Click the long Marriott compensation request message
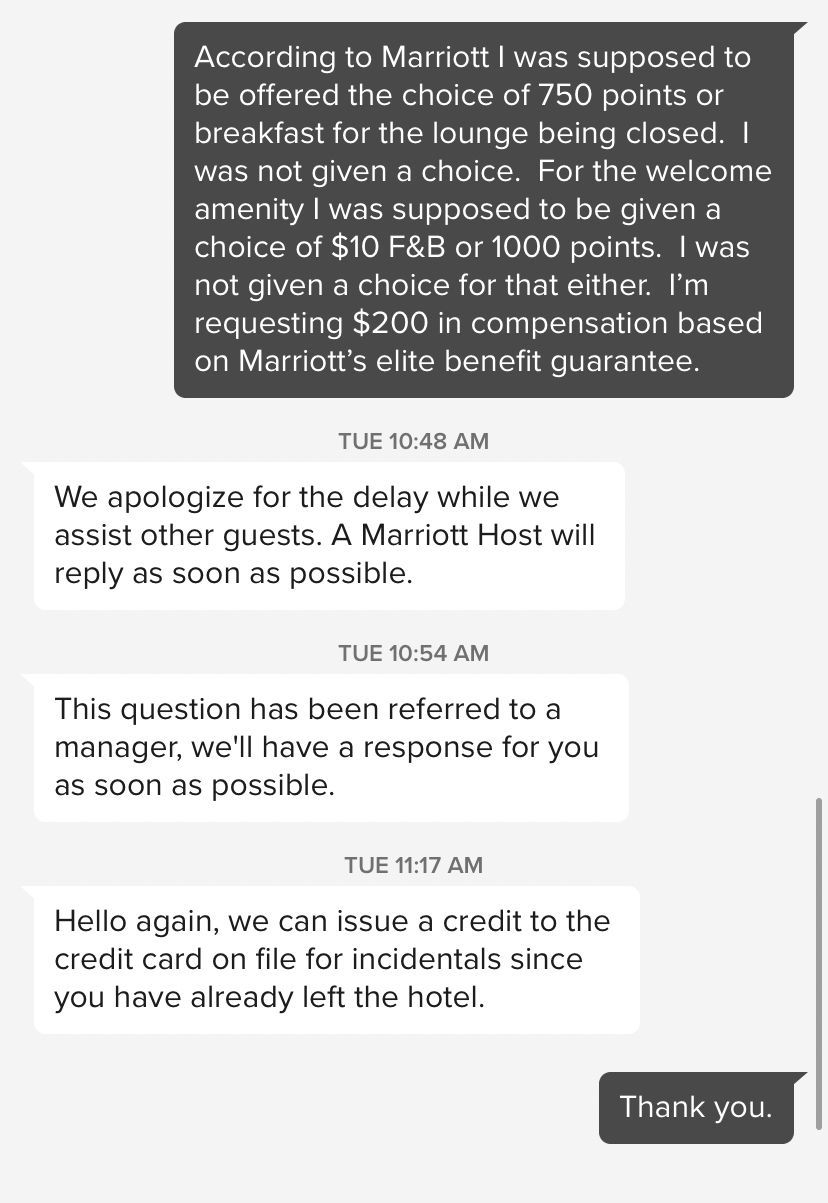Image resolution: width=828 pixels, height=1203 pixels. pos(483,209)
